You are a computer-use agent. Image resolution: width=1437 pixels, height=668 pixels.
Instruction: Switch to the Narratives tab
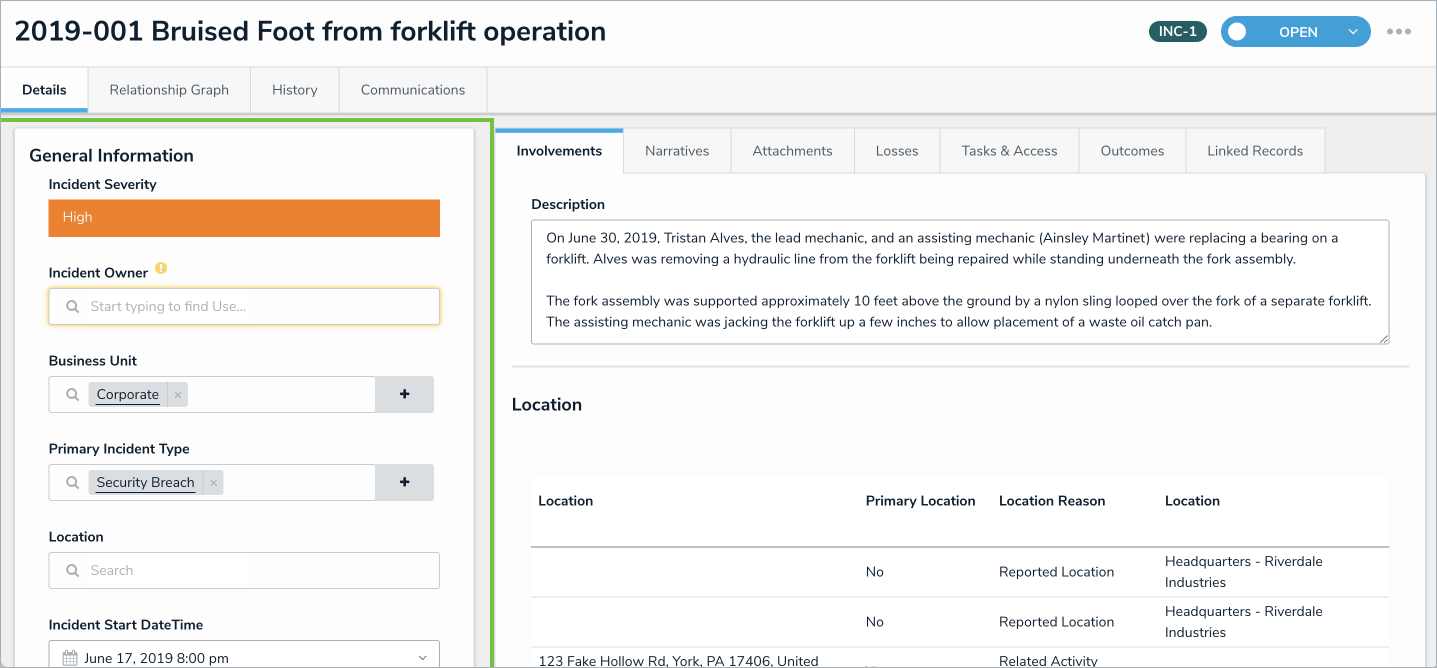(x=677, y=151)
